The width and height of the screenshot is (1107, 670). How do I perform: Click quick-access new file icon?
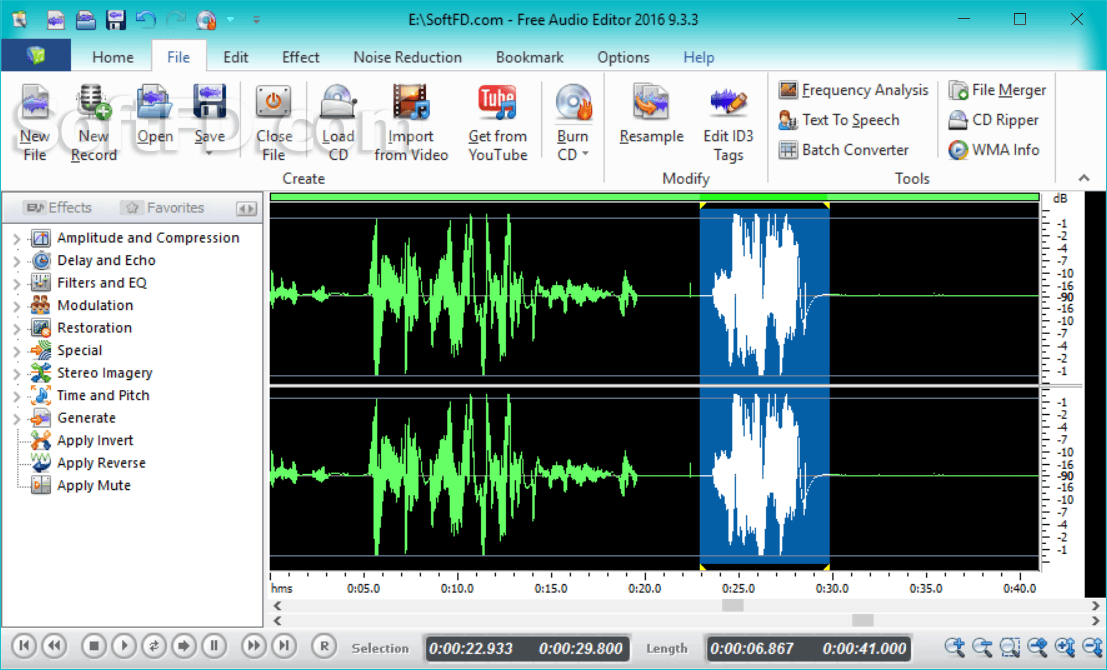tap(56, 19)
